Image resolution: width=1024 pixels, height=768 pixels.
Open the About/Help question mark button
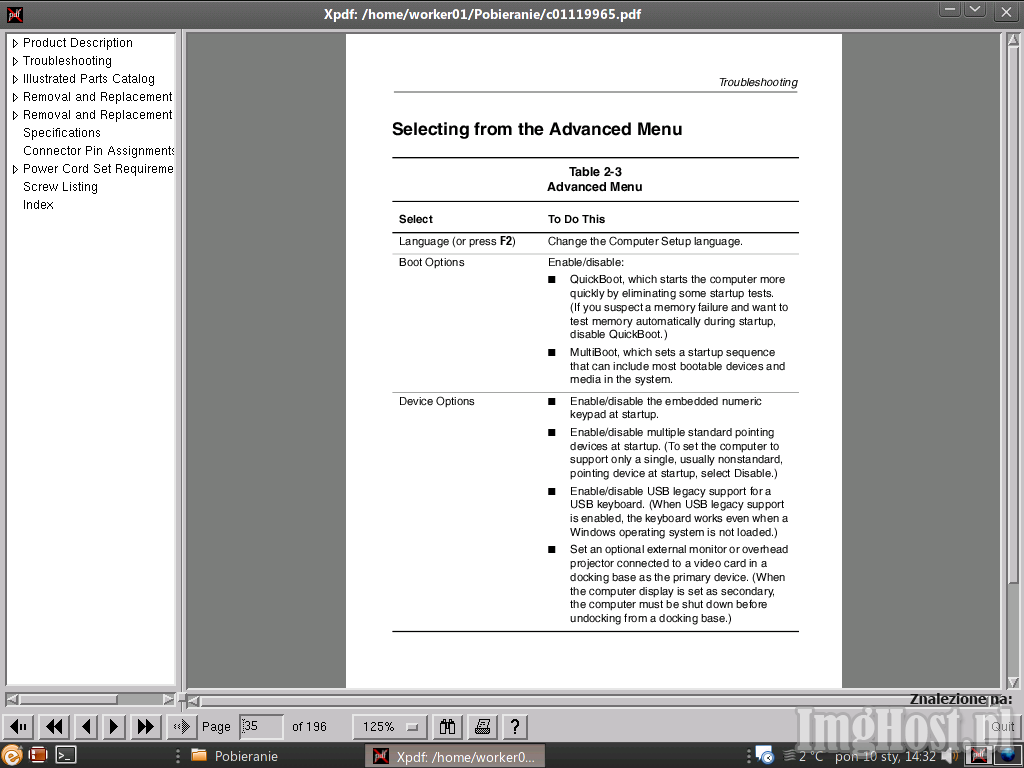coord(515,726)
